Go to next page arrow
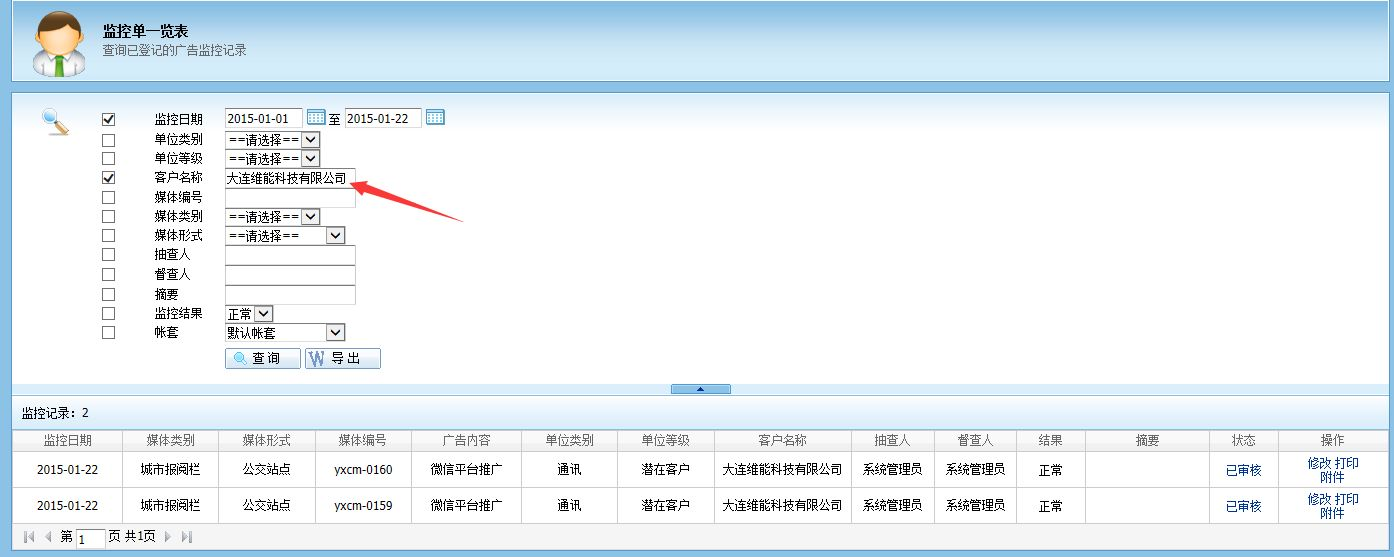The width and height of the screenshot is (1394, 557). (168, 537)
